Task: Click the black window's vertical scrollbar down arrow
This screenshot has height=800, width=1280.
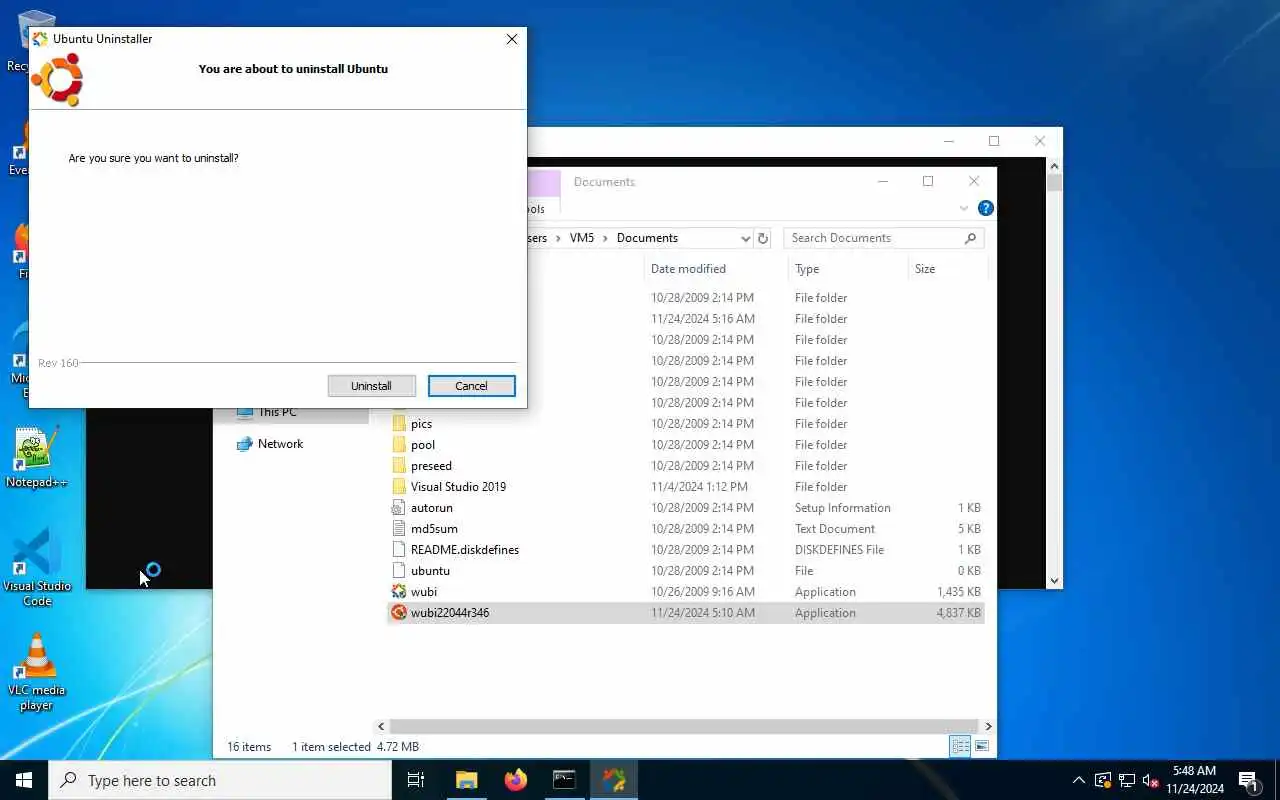Action: click(1054, 581)
